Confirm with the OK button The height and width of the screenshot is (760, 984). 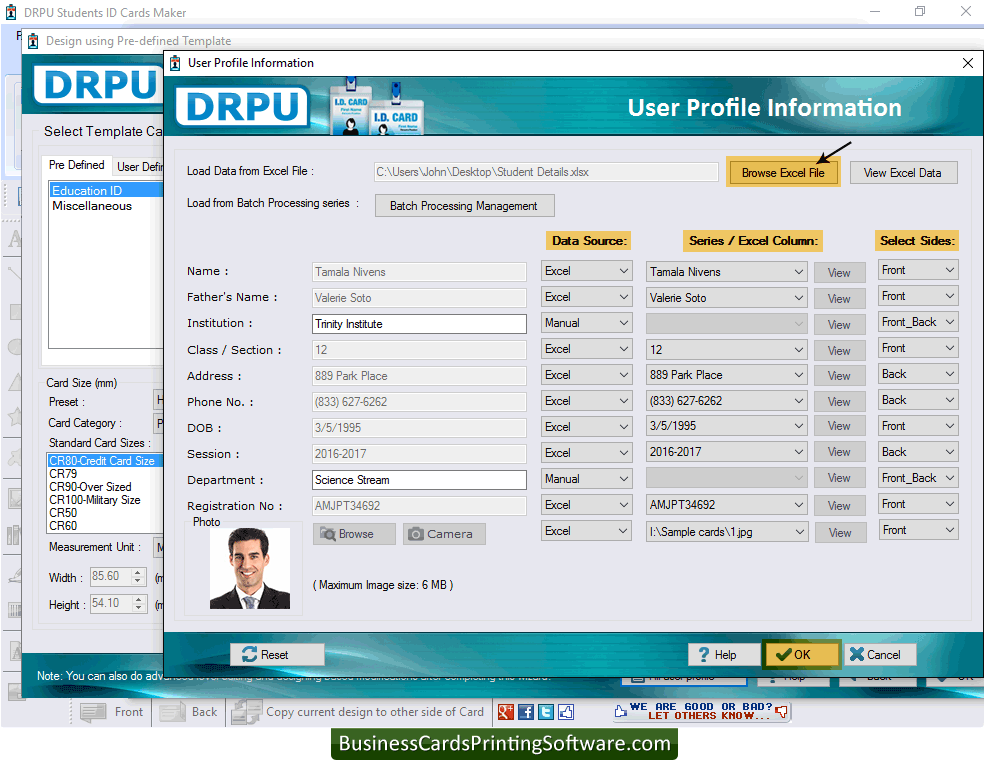pos(801,655)
